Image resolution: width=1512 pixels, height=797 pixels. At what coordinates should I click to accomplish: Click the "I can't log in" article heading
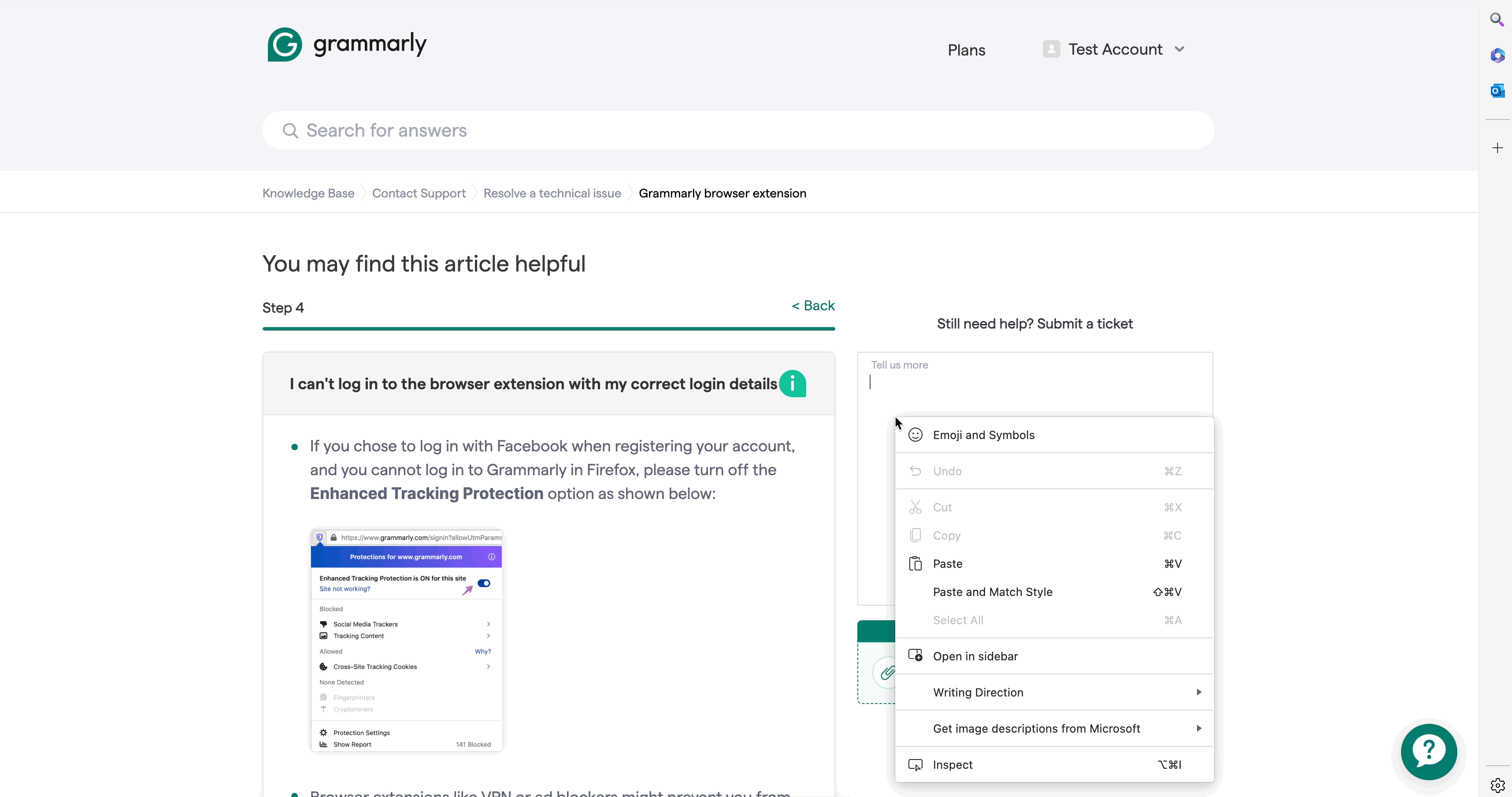coord(533,384)
